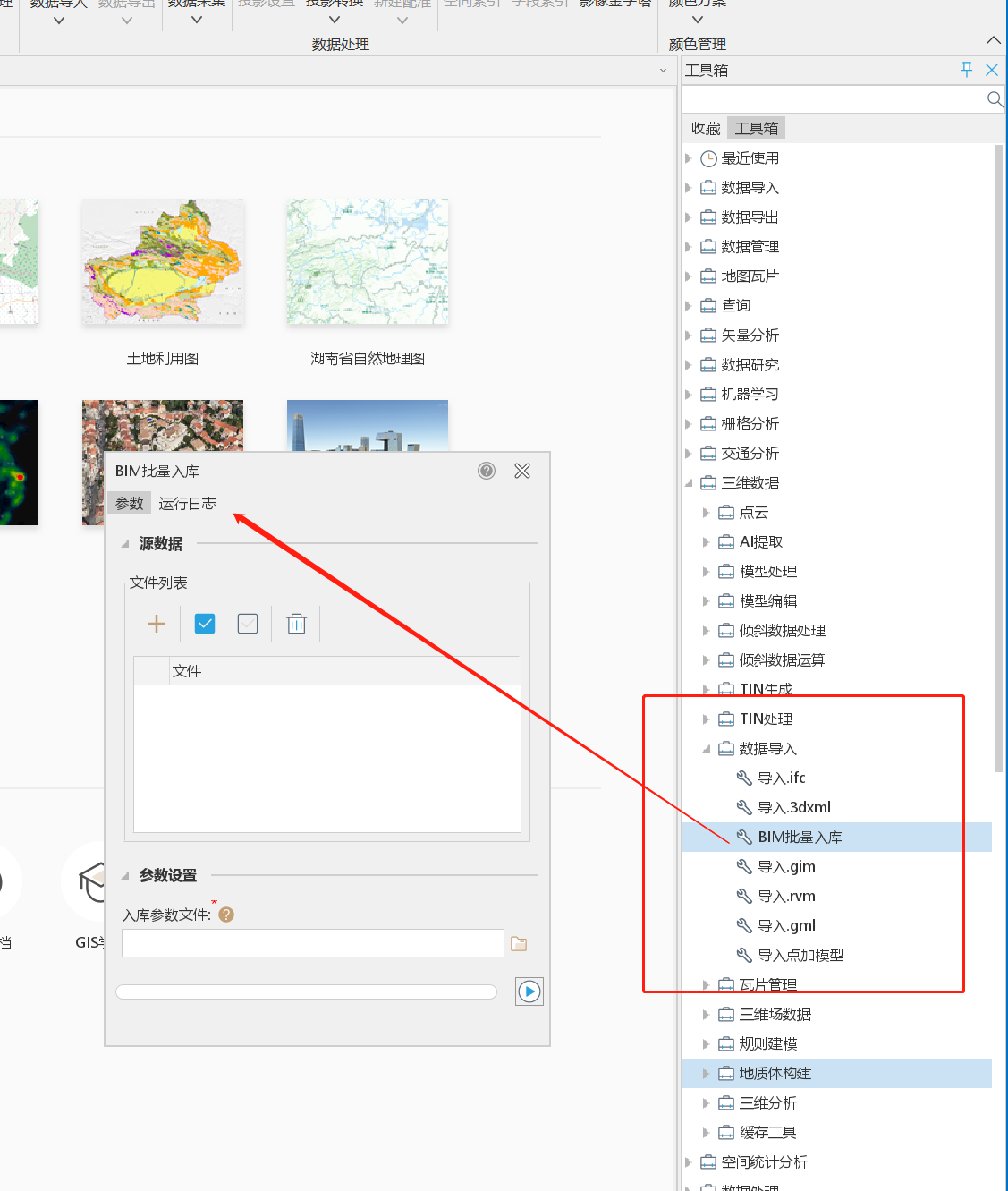Expand the 最近使用 tree node

[689, 158]
